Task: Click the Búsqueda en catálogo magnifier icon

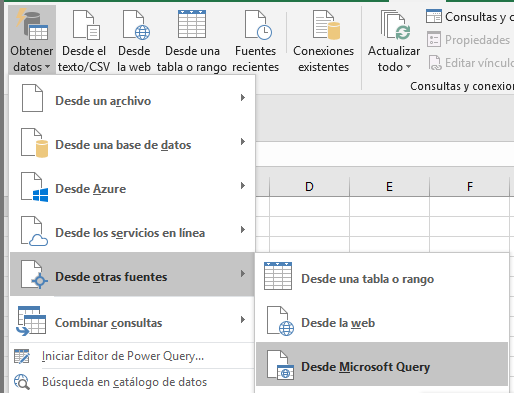Action: click(x=22, y=382)
